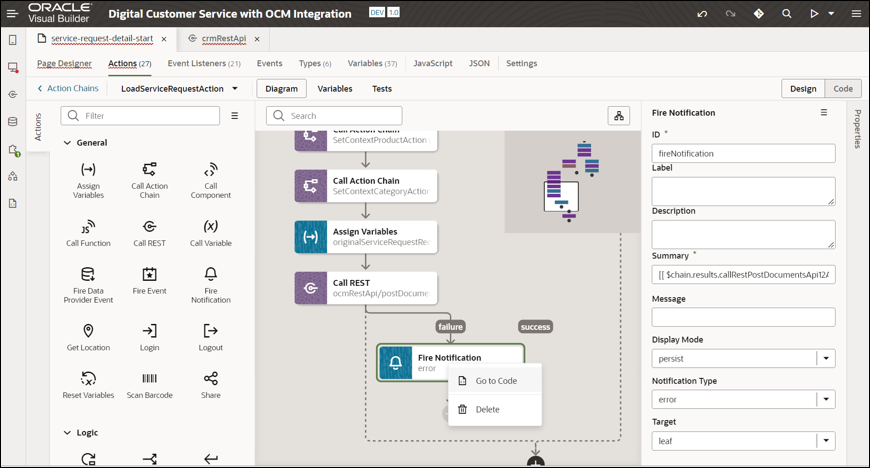Open Fire Notification properties menu icon
Viewport: 870px width, 468px height.
coord(824,112)
